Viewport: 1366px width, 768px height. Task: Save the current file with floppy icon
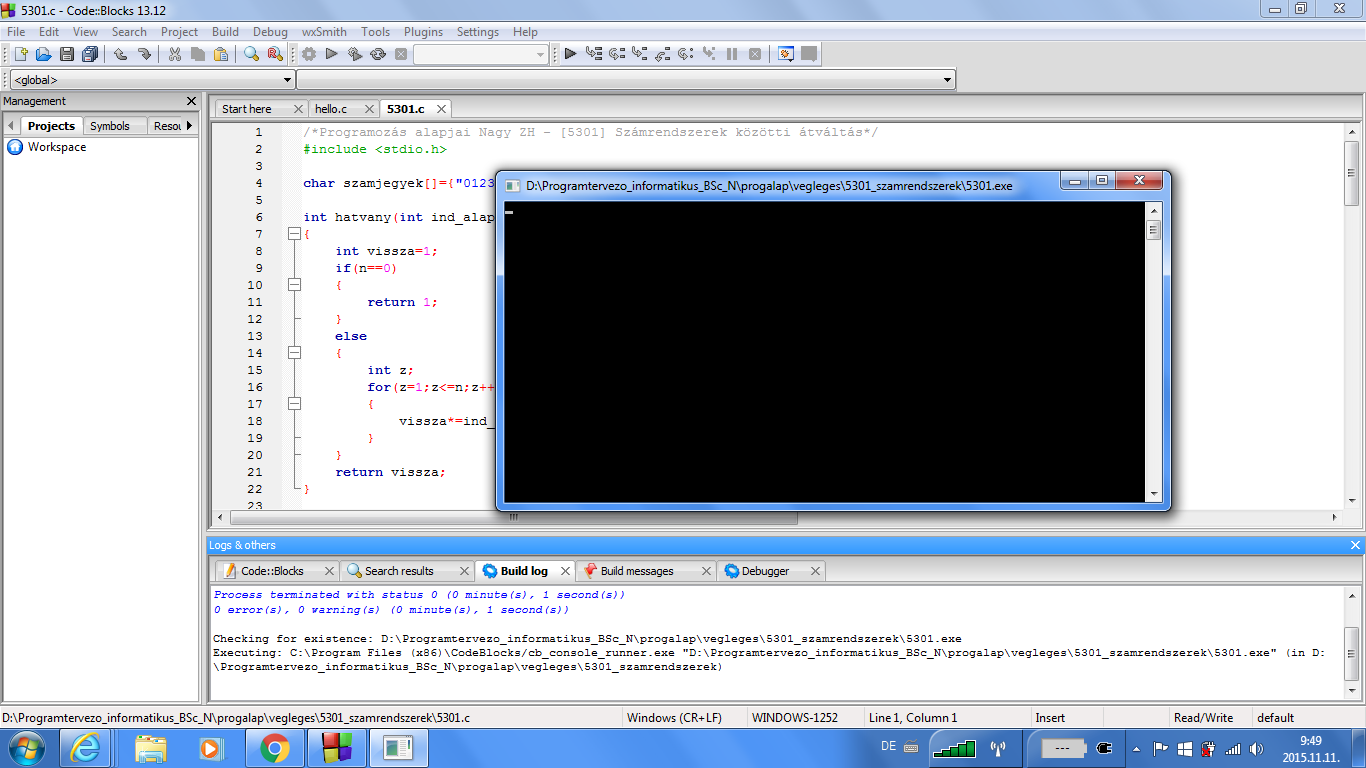pos(67,54)
